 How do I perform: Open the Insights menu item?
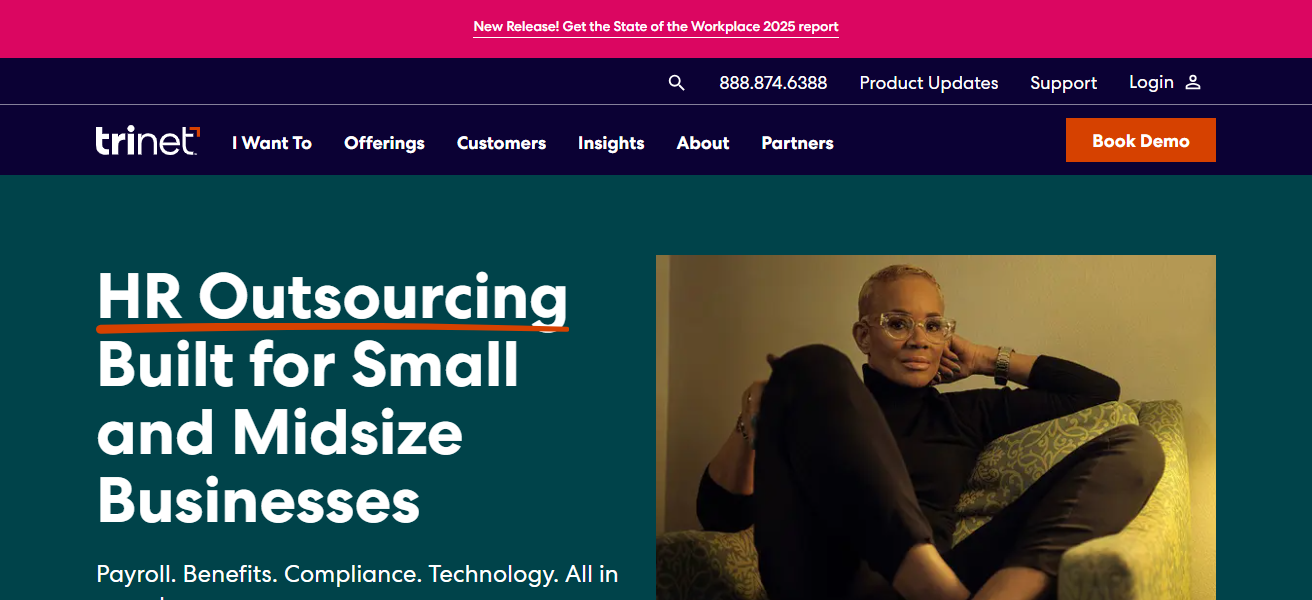pyautogui.click(x=611, y=143)
